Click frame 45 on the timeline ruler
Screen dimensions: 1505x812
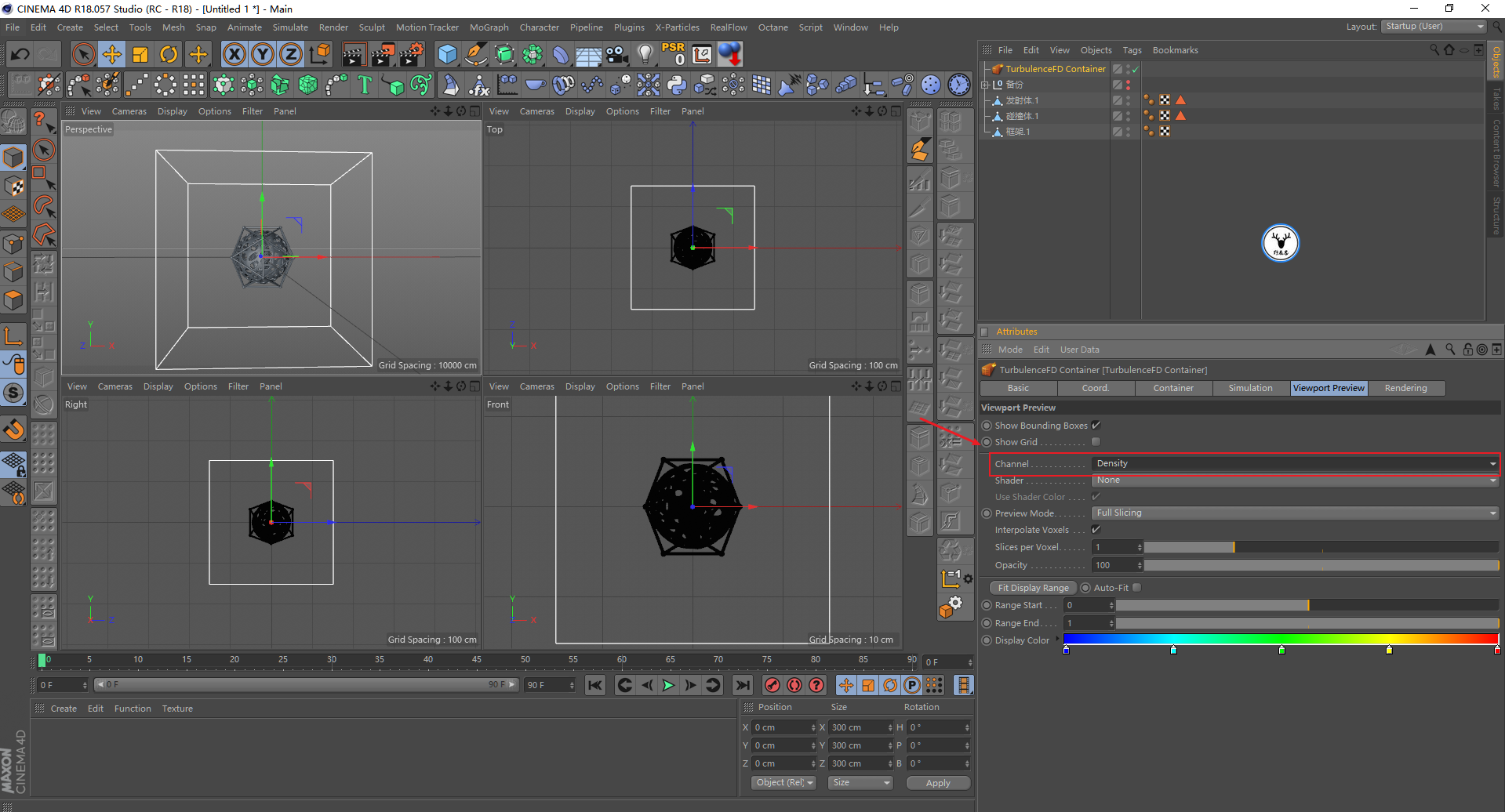477,660
